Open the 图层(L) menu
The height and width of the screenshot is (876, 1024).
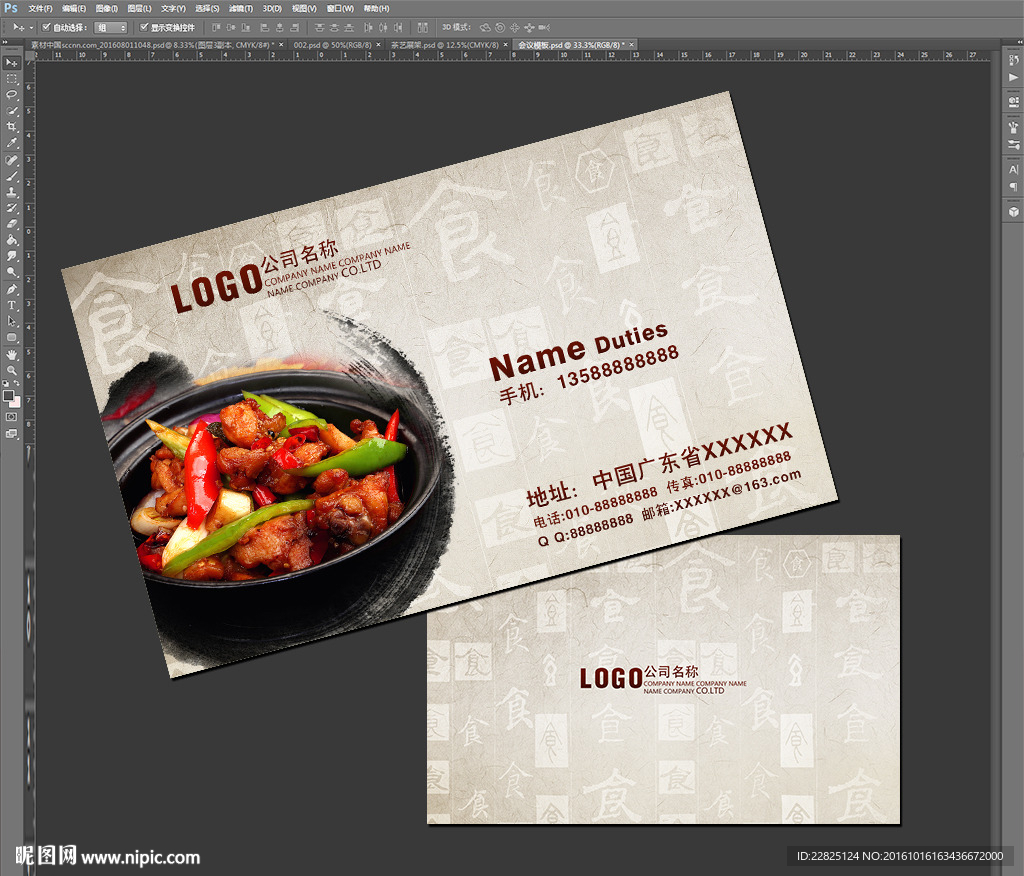point(139,8)
